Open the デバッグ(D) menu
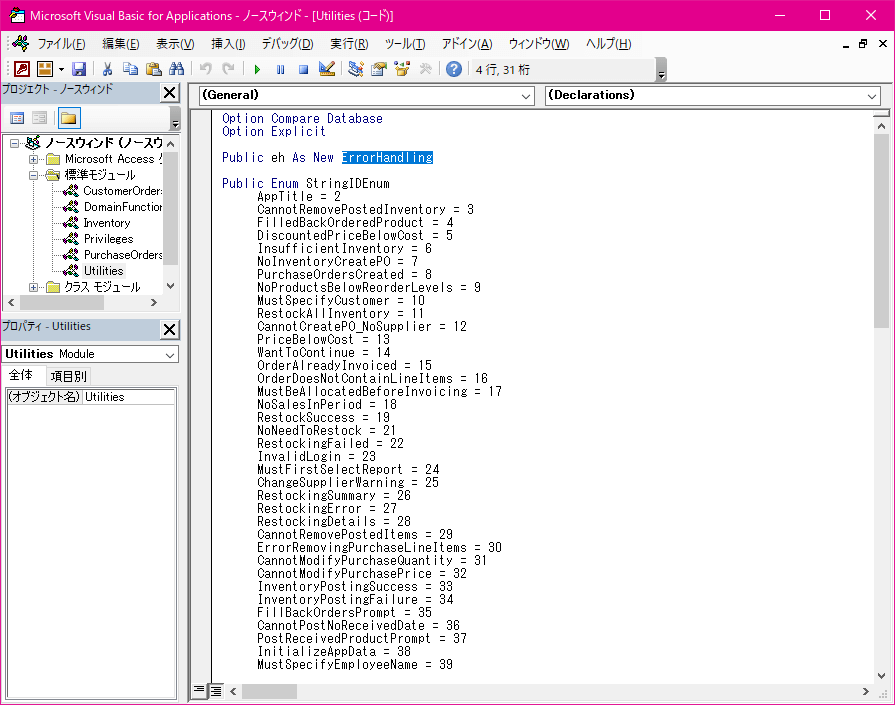895x705 pixels. pyautogui.click(x=287, y=44)
